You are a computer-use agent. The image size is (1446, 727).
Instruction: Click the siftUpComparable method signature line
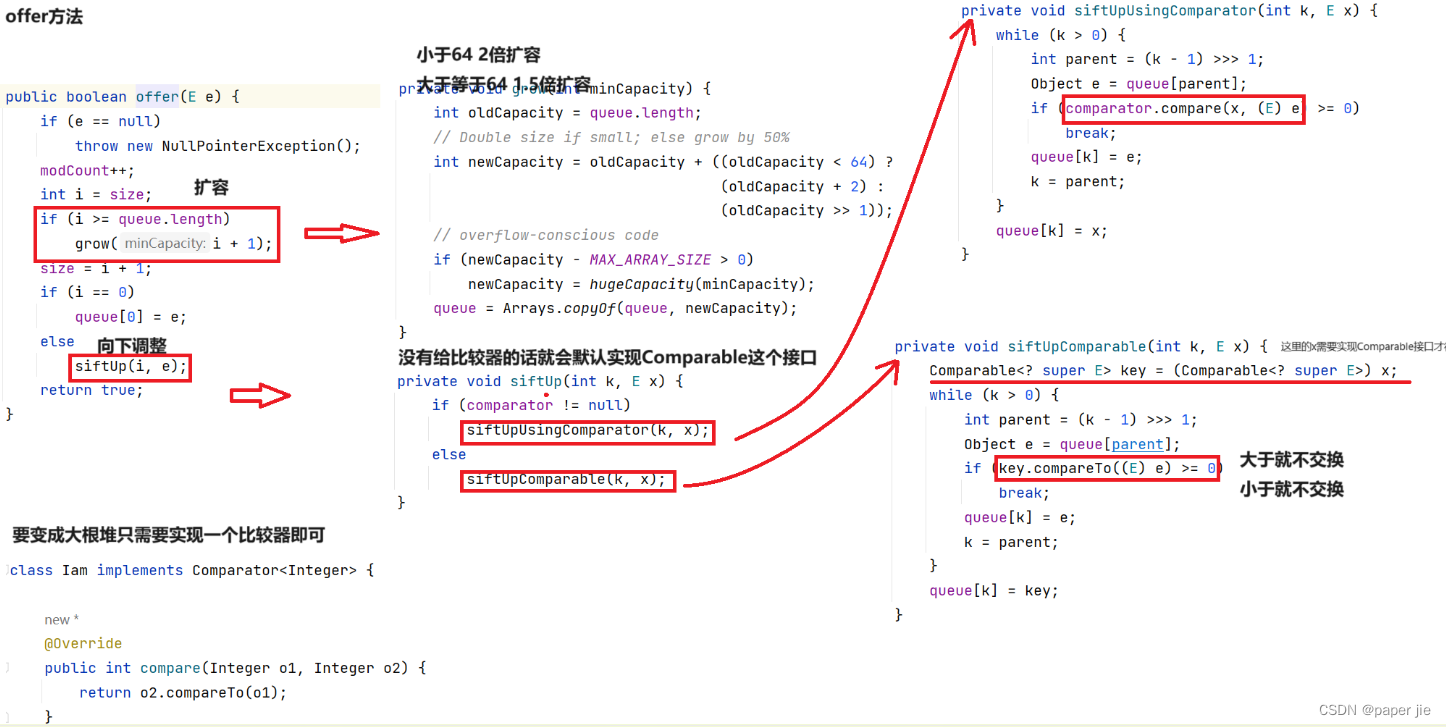pyautogui.click(x=1081, y=346)
